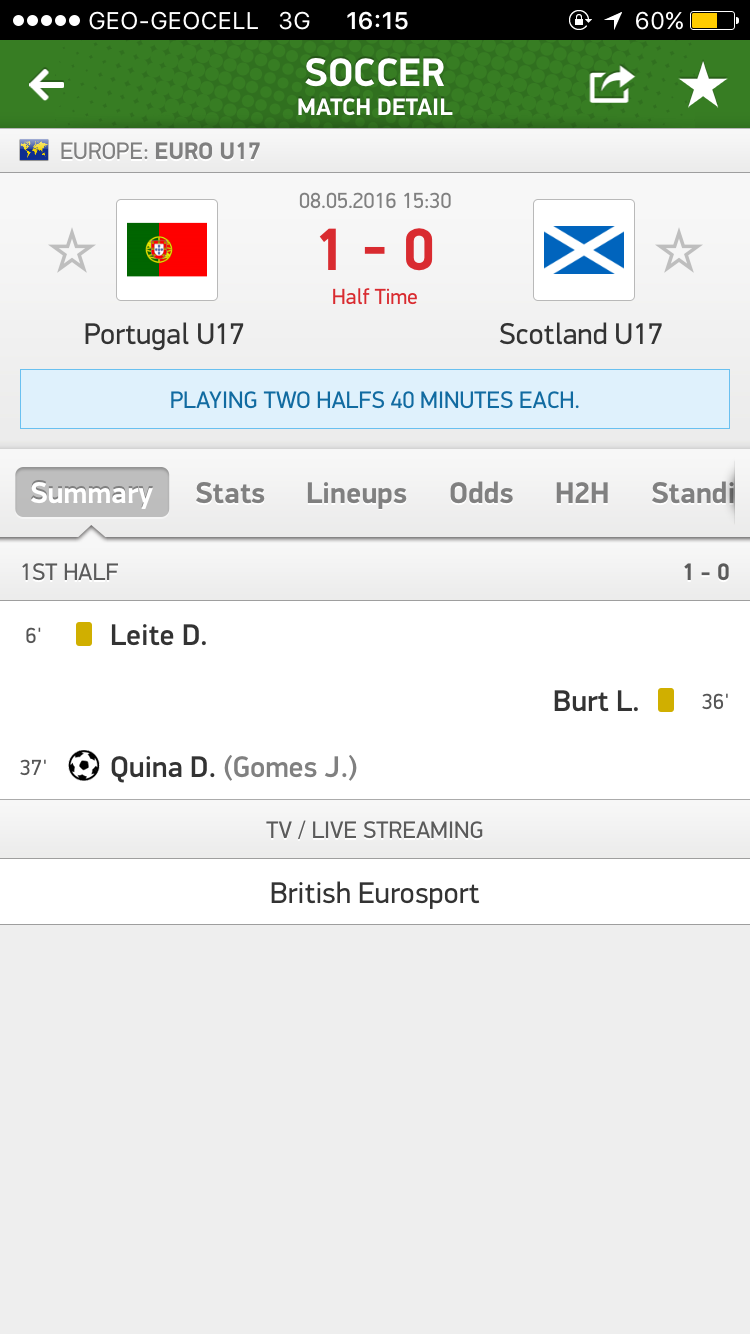The image size is (750, 1334).
Task: Tap the back arrow icon
Action: (x=46, y=86)
